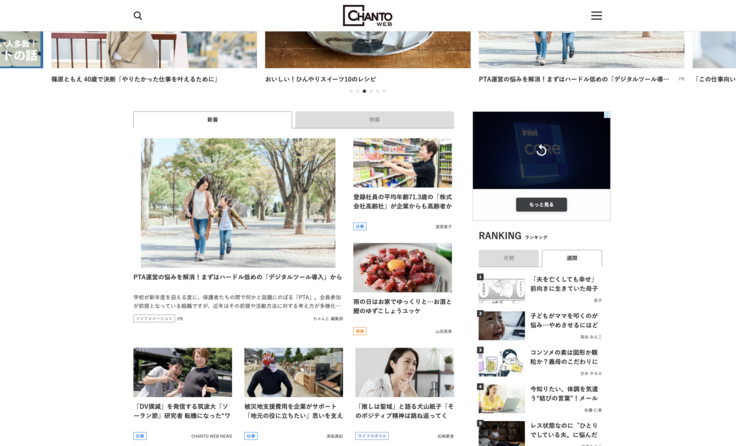
Task: Switch to the 特集 tab
Action: click(374, 120)
